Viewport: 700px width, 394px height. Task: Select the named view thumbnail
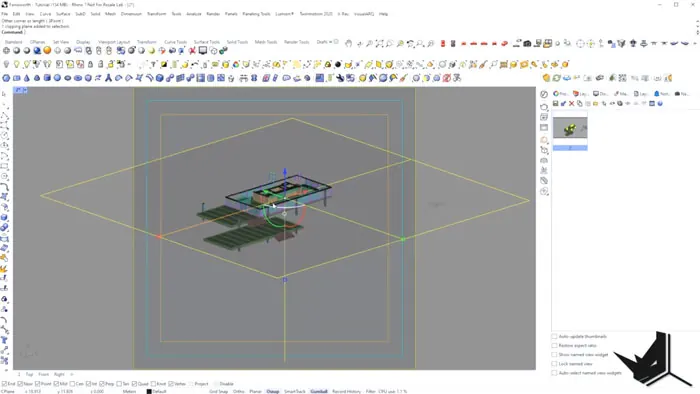pos(570,130)
